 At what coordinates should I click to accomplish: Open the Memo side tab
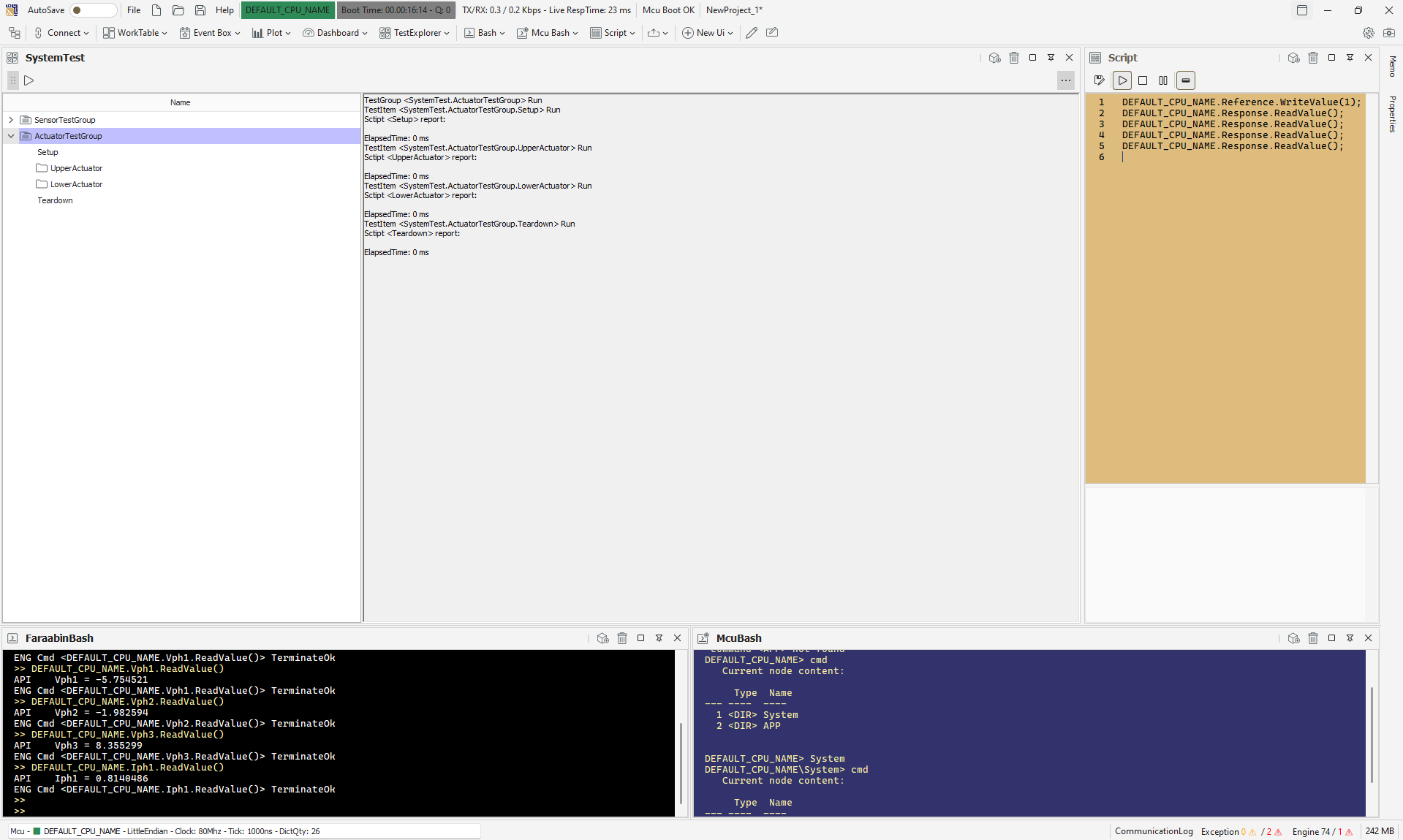[x=1392, y=67]
